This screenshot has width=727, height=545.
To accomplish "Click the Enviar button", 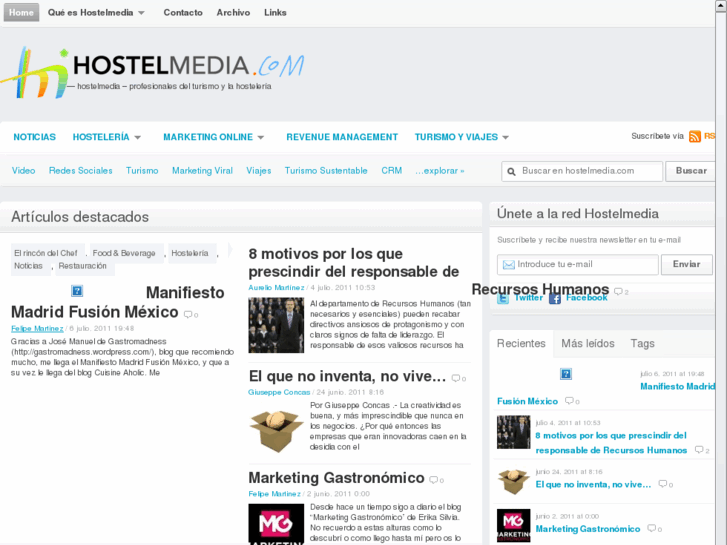I will pyautogui.click(x=687, y=264).
